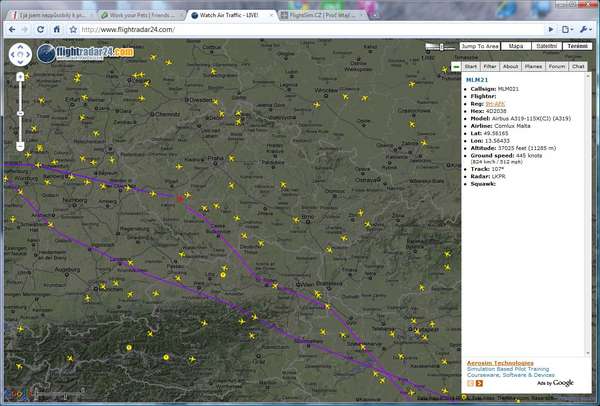This screenshot has width=600, height=406.
Task: Click the go arrow right of address bar
Action: pos(551,29)
